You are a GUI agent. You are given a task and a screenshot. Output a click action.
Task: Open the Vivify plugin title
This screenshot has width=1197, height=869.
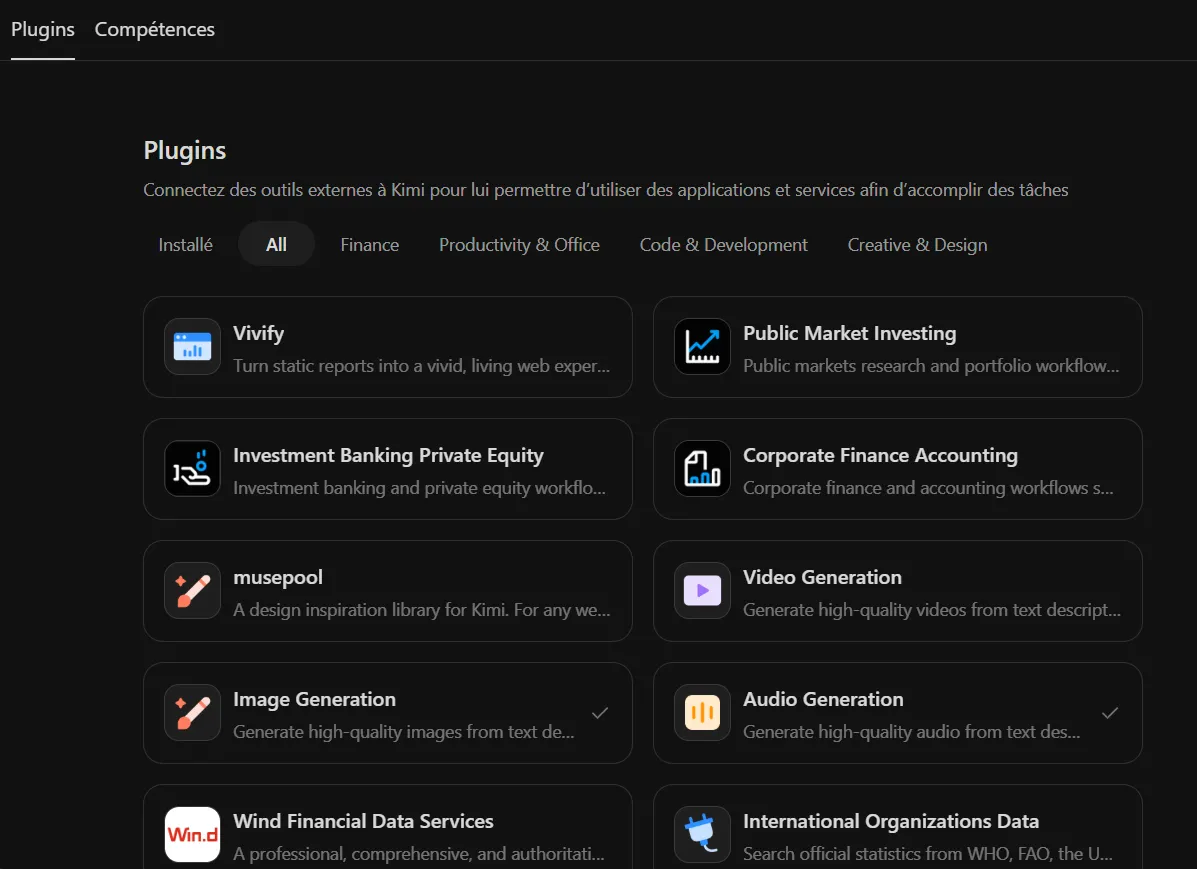pyautogui.click(x=259, y=334)
